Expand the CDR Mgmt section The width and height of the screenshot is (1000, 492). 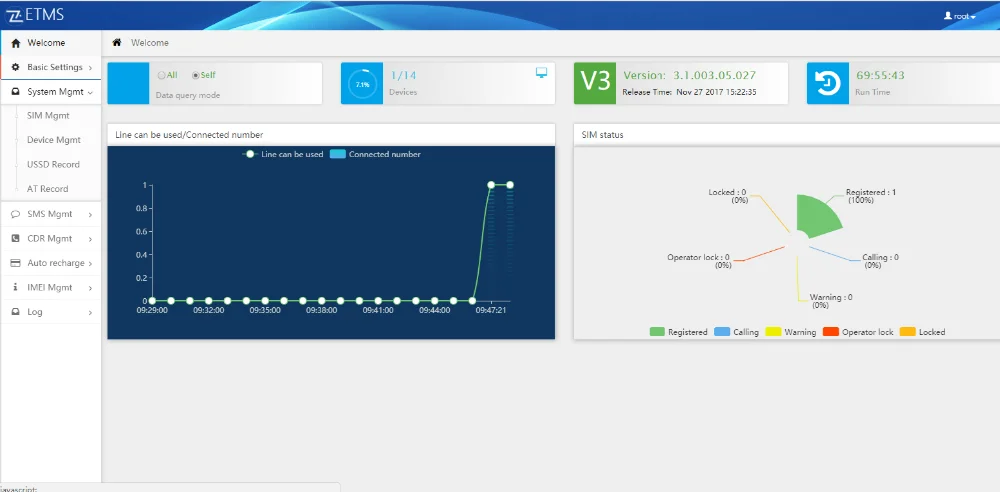(x=50, y=239)
